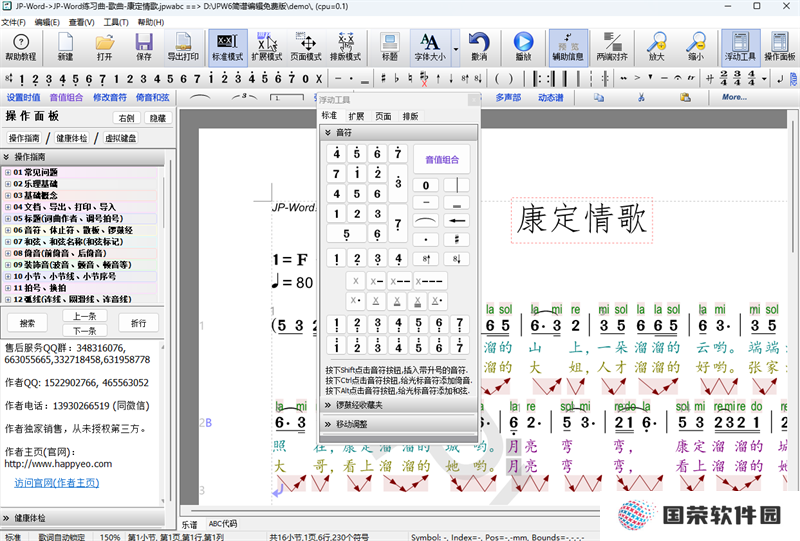Open the 工具(T) menu

[x=116, y=22]
